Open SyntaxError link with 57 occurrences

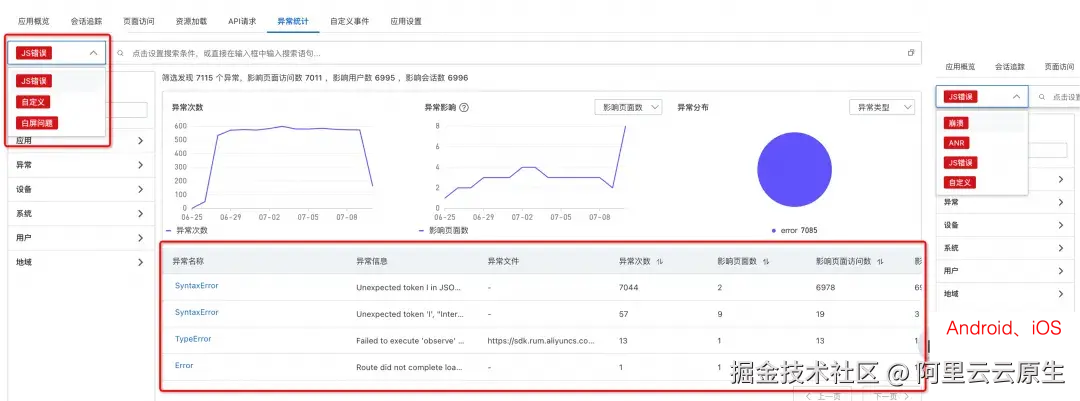tap(196, 312)
